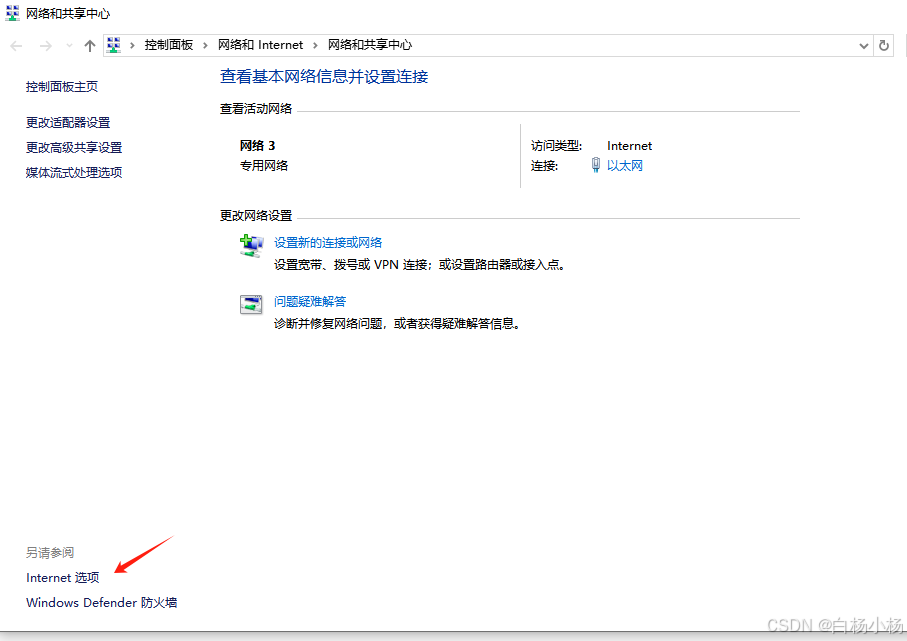Click the title bar network center icon

[12, 13]
